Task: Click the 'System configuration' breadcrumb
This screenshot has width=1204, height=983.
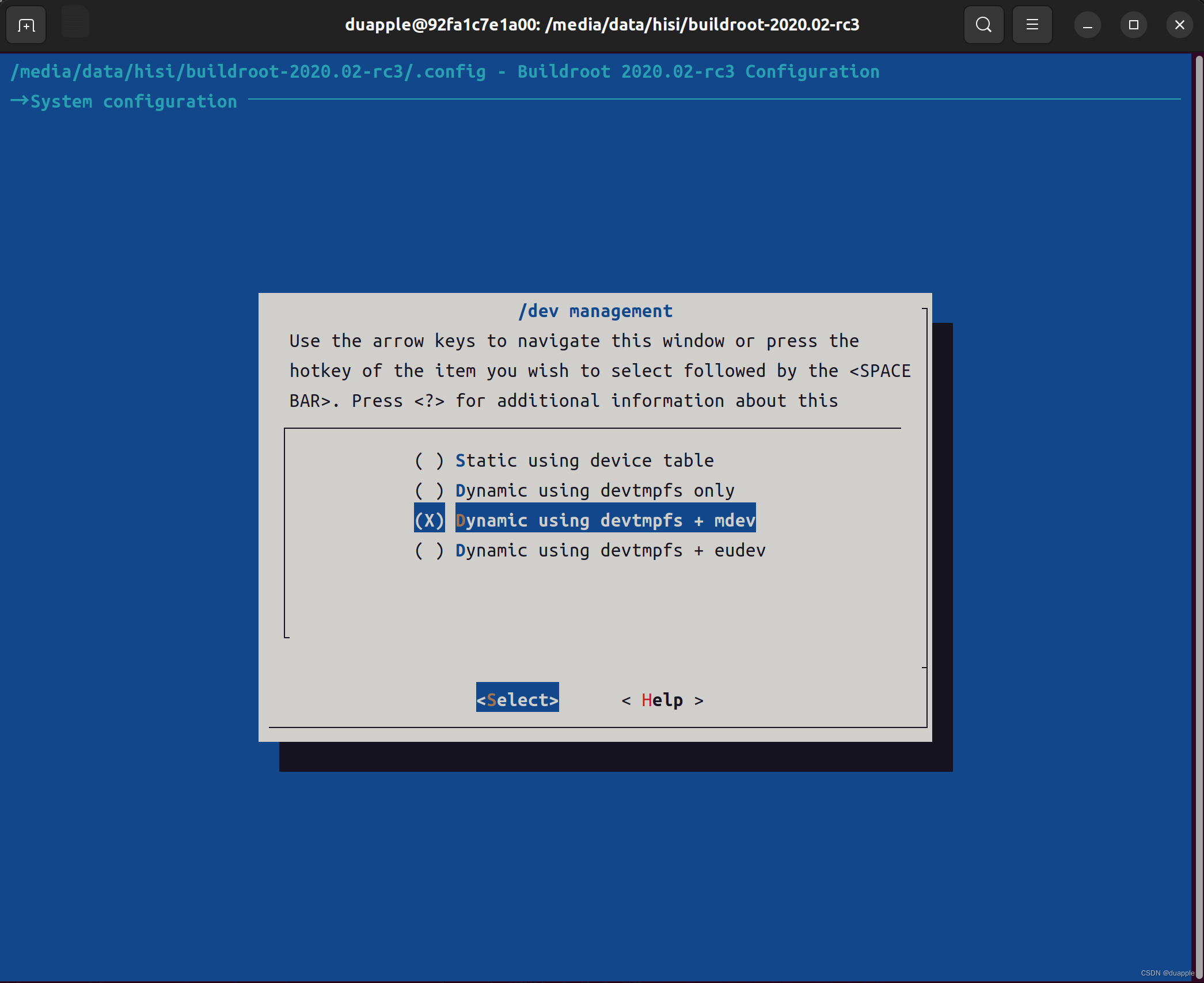Action: click(x=134, y=101)
